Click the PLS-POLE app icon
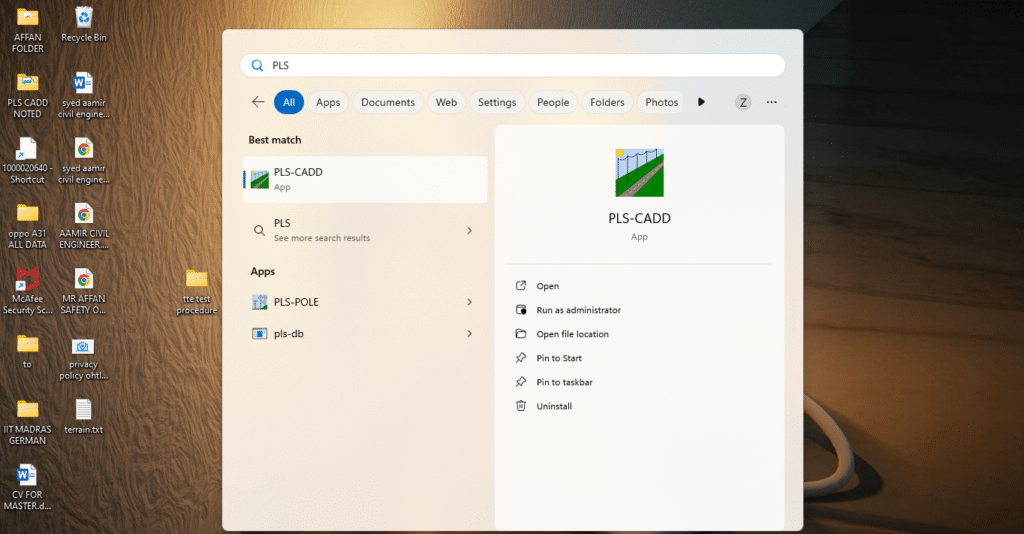Screen dimensions: 1024x534 point(259,302)
